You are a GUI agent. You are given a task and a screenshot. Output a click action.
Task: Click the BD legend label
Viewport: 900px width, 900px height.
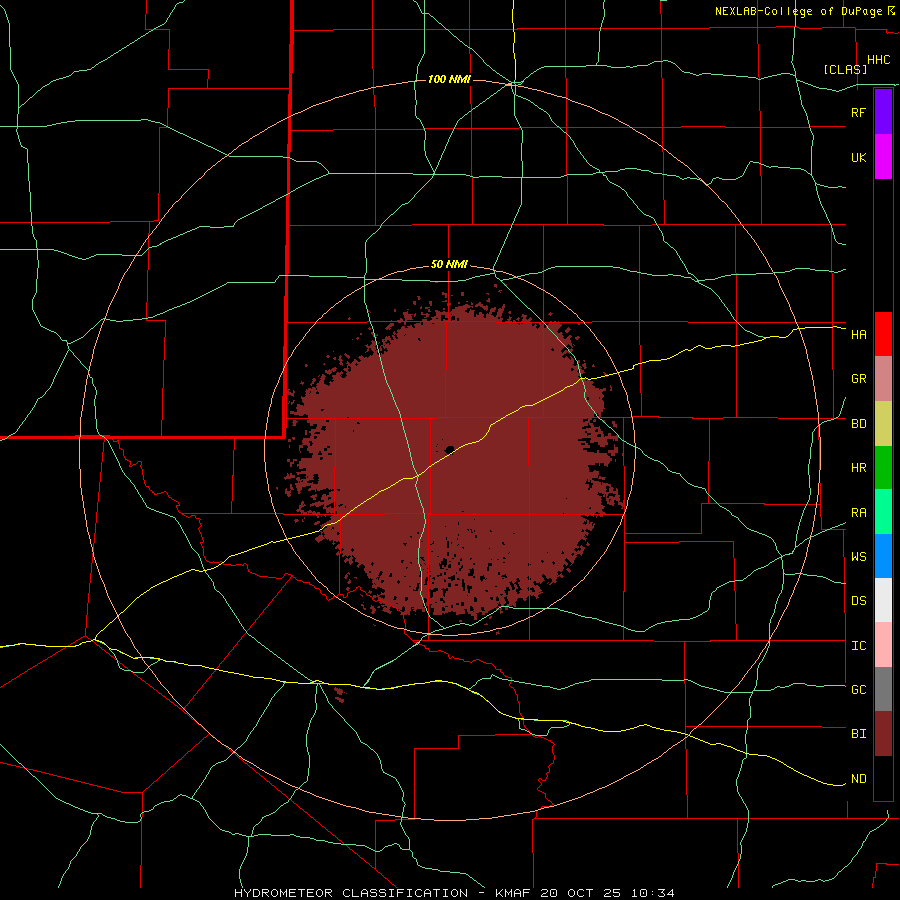click(858, 424)
